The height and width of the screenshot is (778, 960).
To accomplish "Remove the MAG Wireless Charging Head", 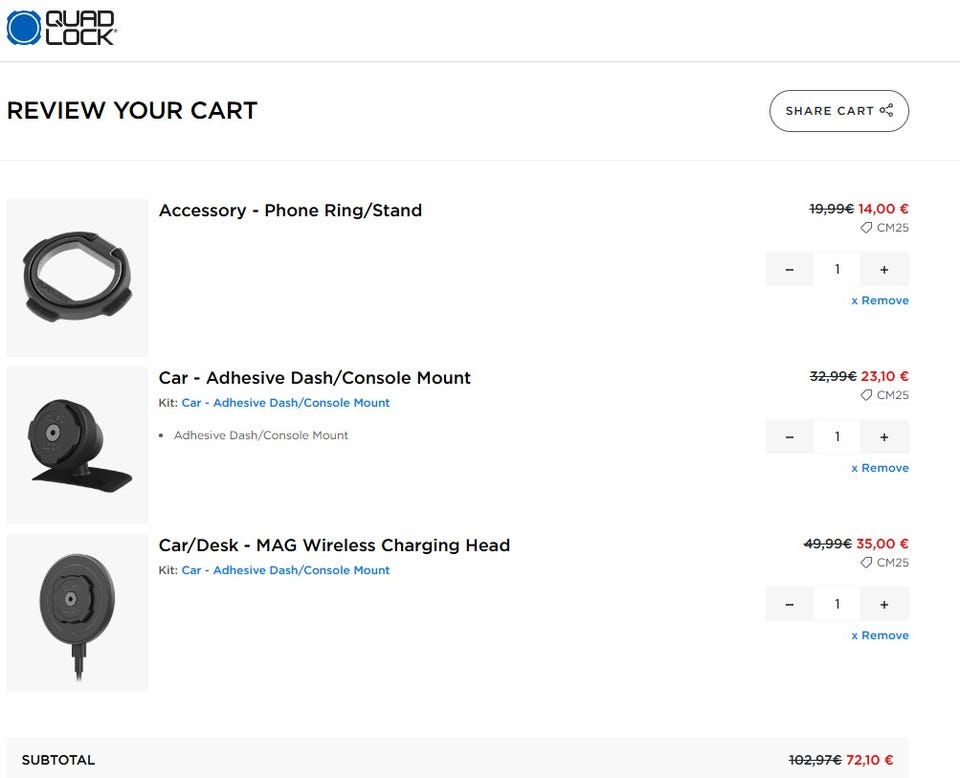I will (880, 635).
